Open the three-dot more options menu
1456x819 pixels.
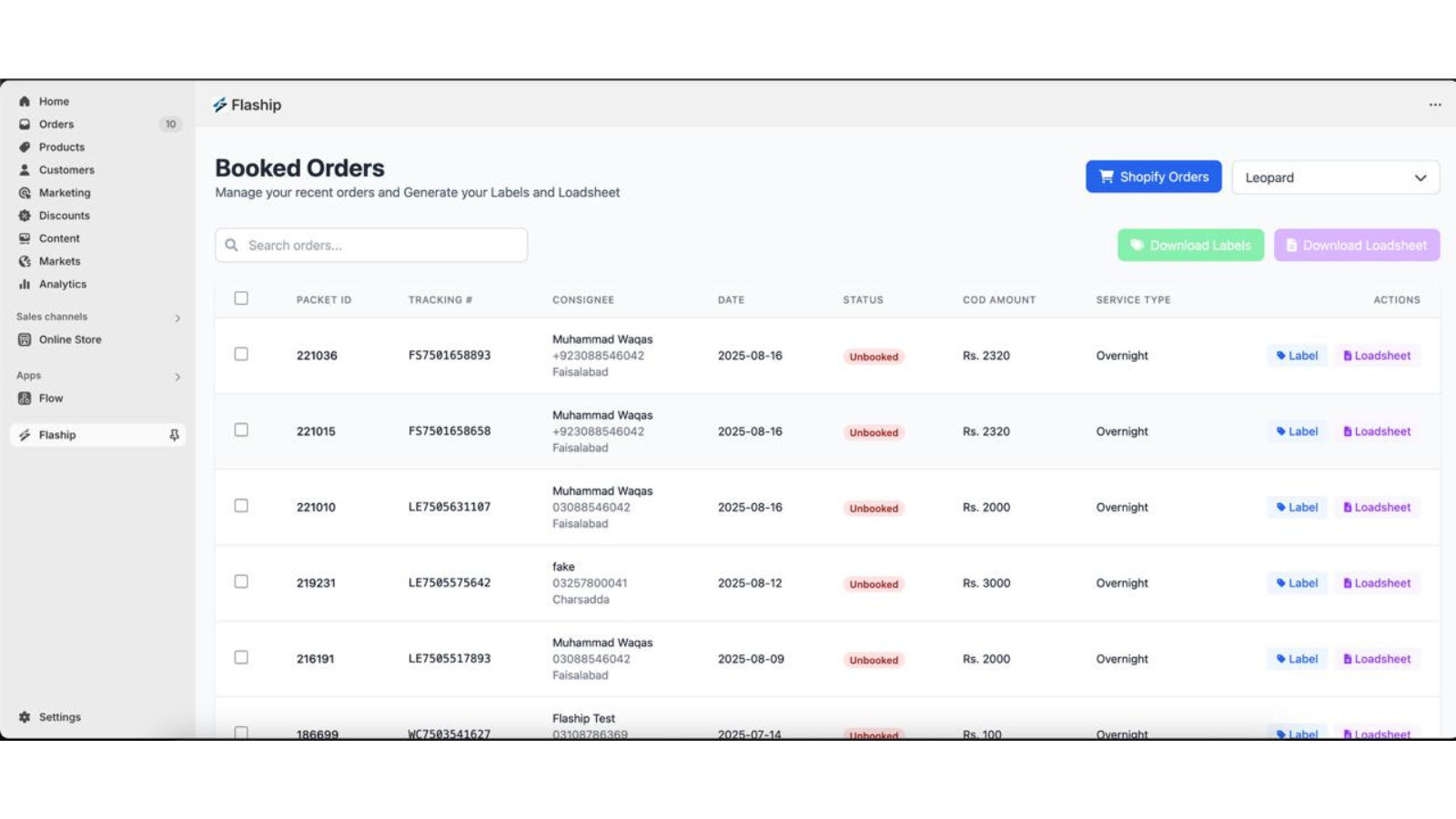[x=1435, y=105]
